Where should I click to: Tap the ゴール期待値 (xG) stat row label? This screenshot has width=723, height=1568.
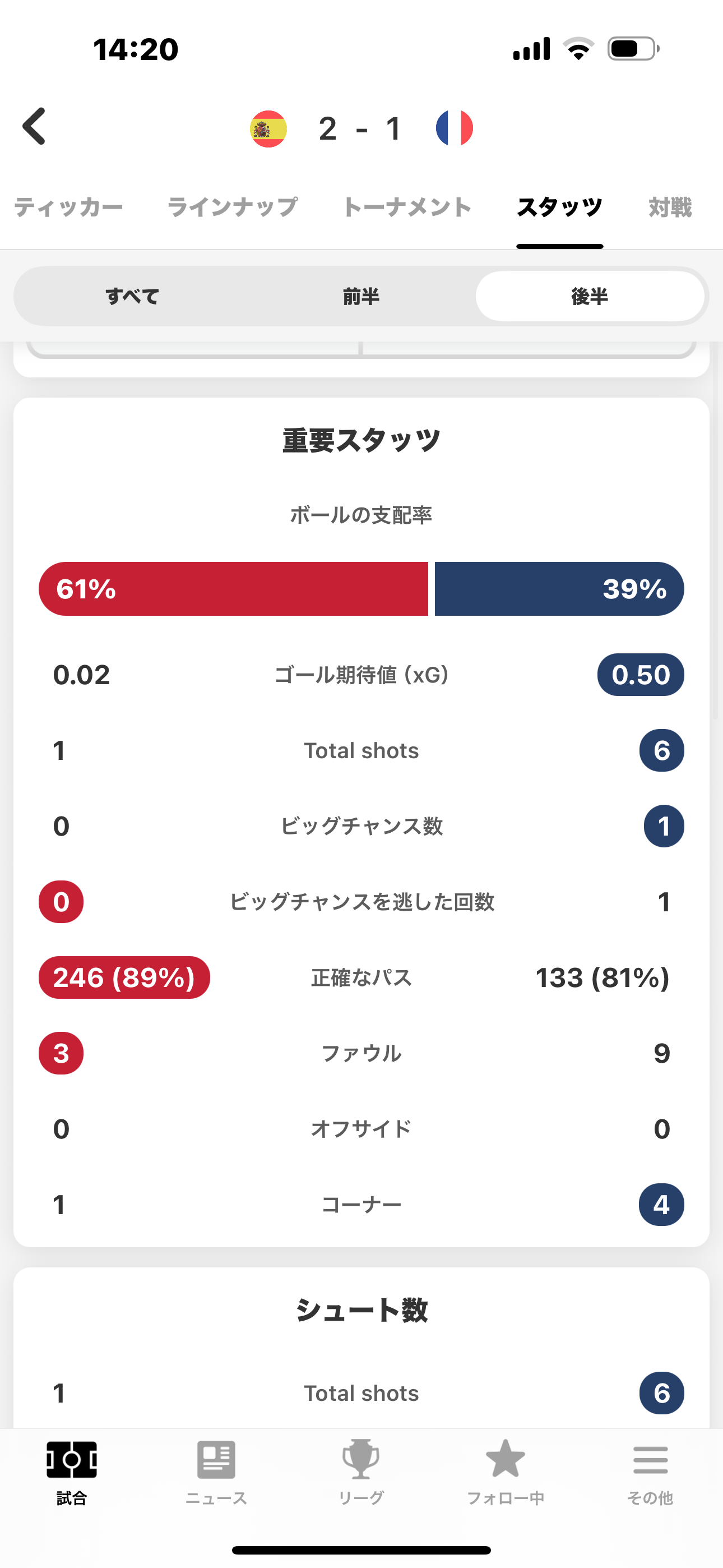pyautogui.click(x=361, y=675)
